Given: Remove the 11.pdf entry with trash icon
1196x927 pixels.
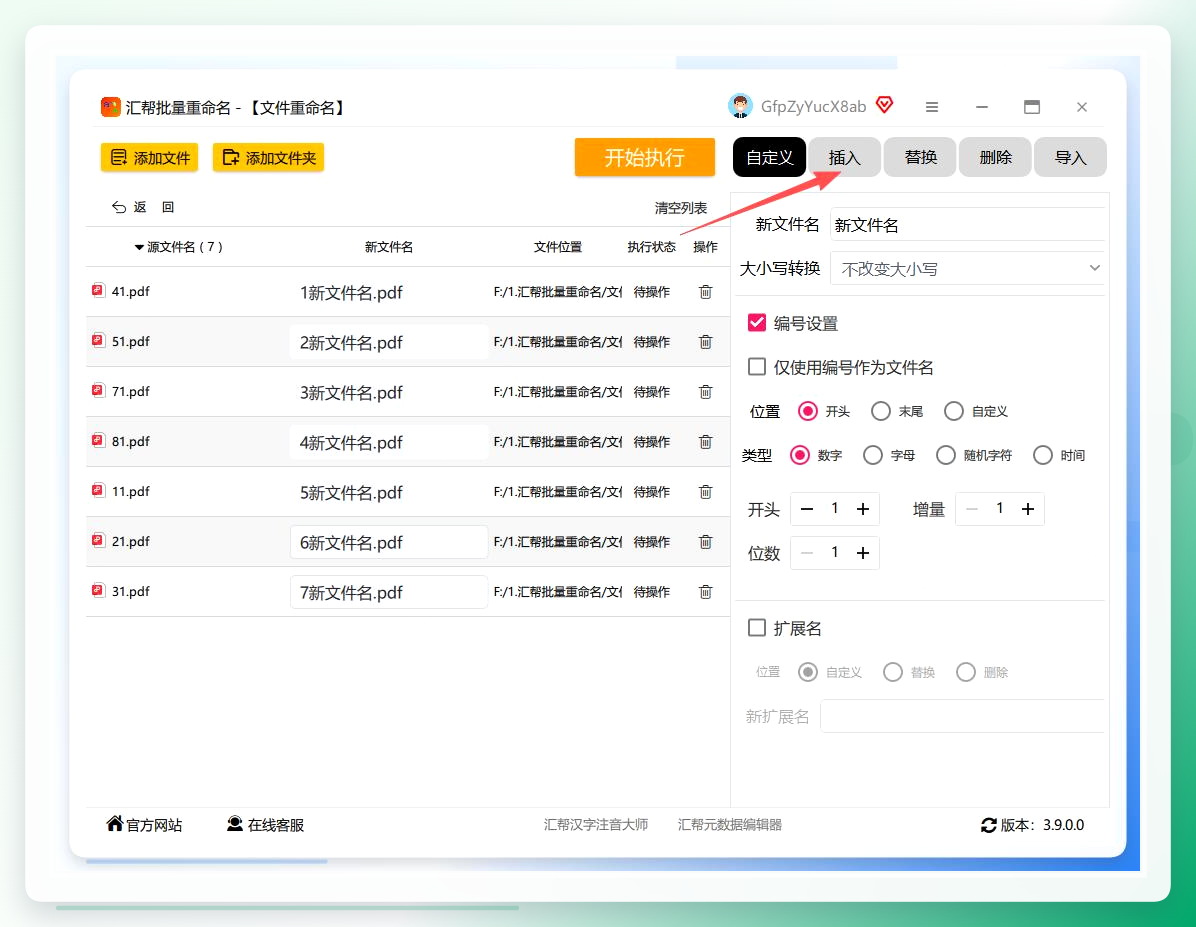Looking at the screenshot, I should 706,491.
